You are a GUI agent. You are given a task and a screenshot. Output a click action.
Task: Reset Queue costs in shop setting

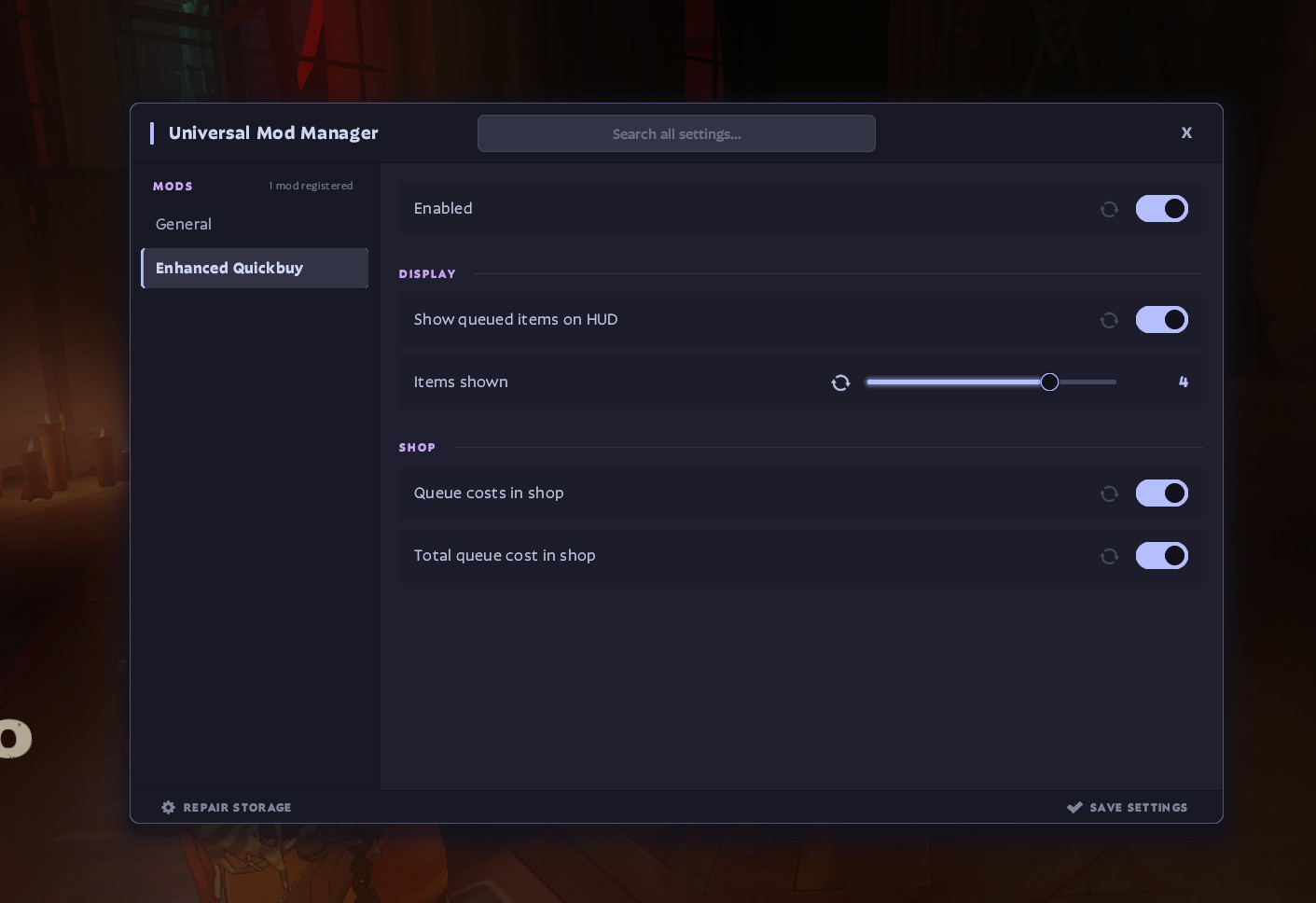click(1109, 493)
